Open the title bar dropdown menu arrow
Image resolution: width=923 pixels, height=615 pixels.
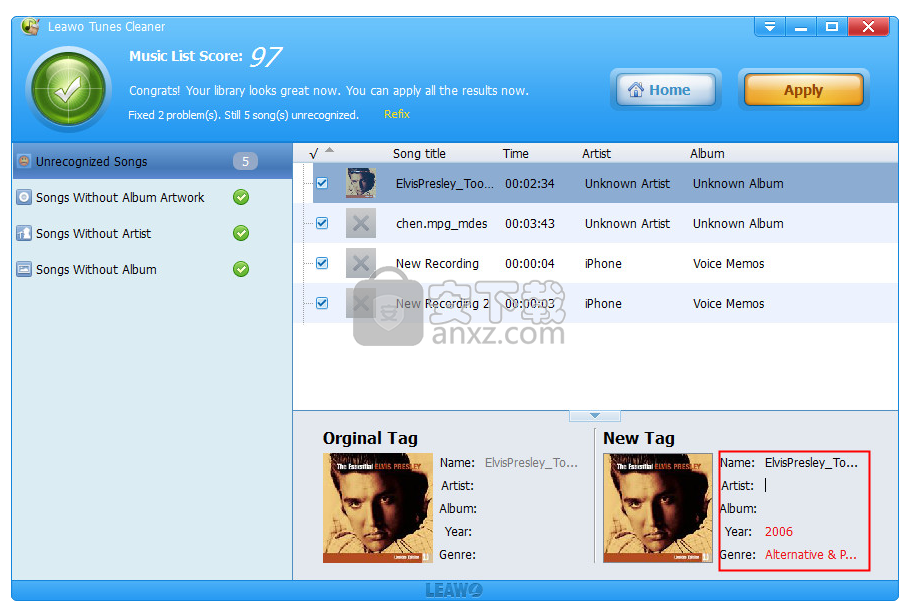769,27
